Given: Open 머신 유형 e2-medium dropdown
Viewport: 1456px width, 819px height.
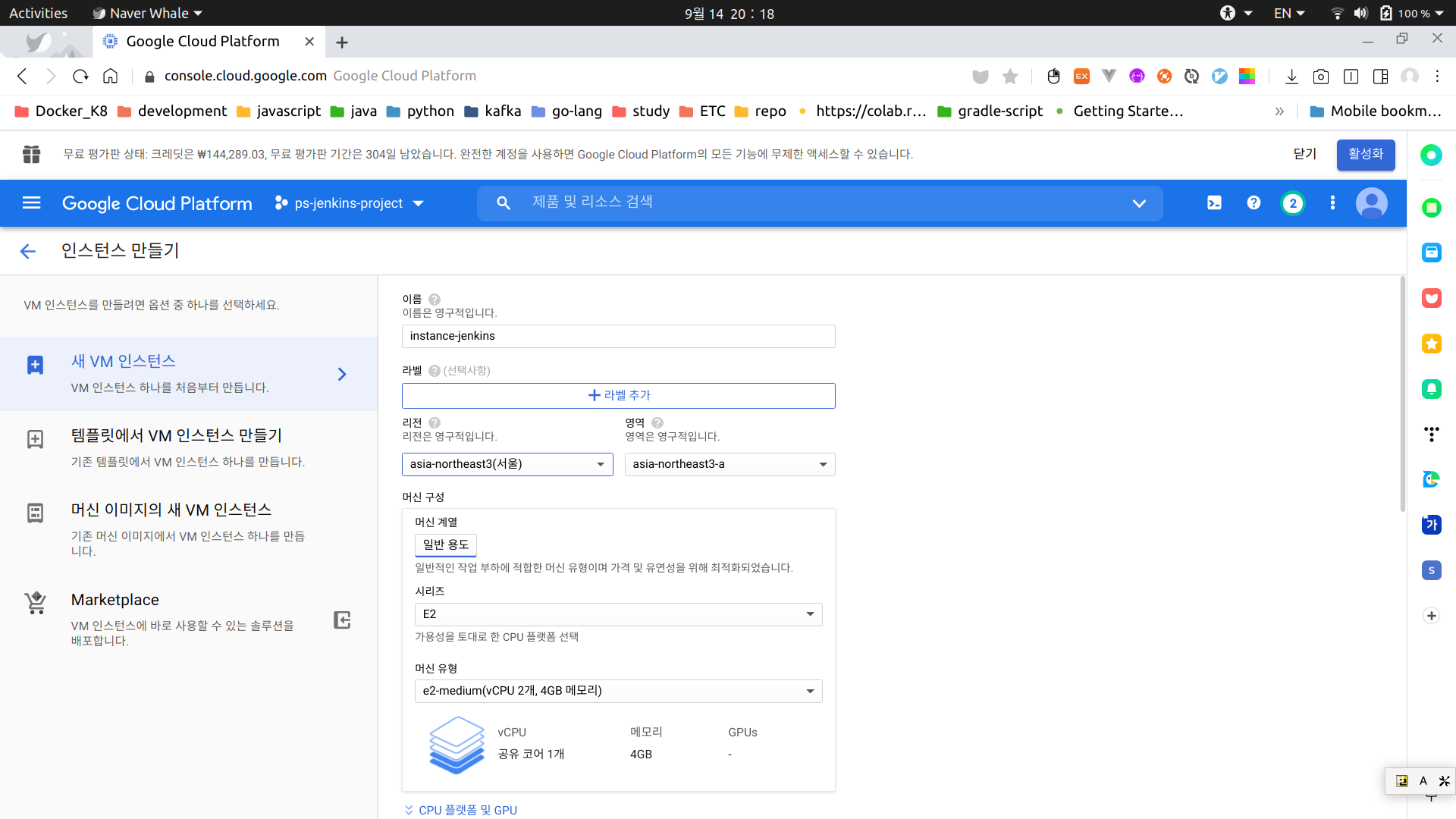Looking at the screenshot, I should 618,691.
